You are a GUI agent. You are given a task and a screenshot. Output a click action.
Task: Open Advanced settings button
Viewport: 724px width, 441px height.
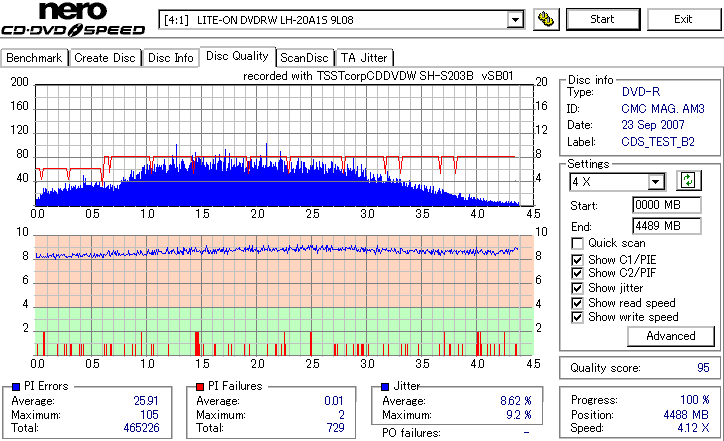point(671,336)
